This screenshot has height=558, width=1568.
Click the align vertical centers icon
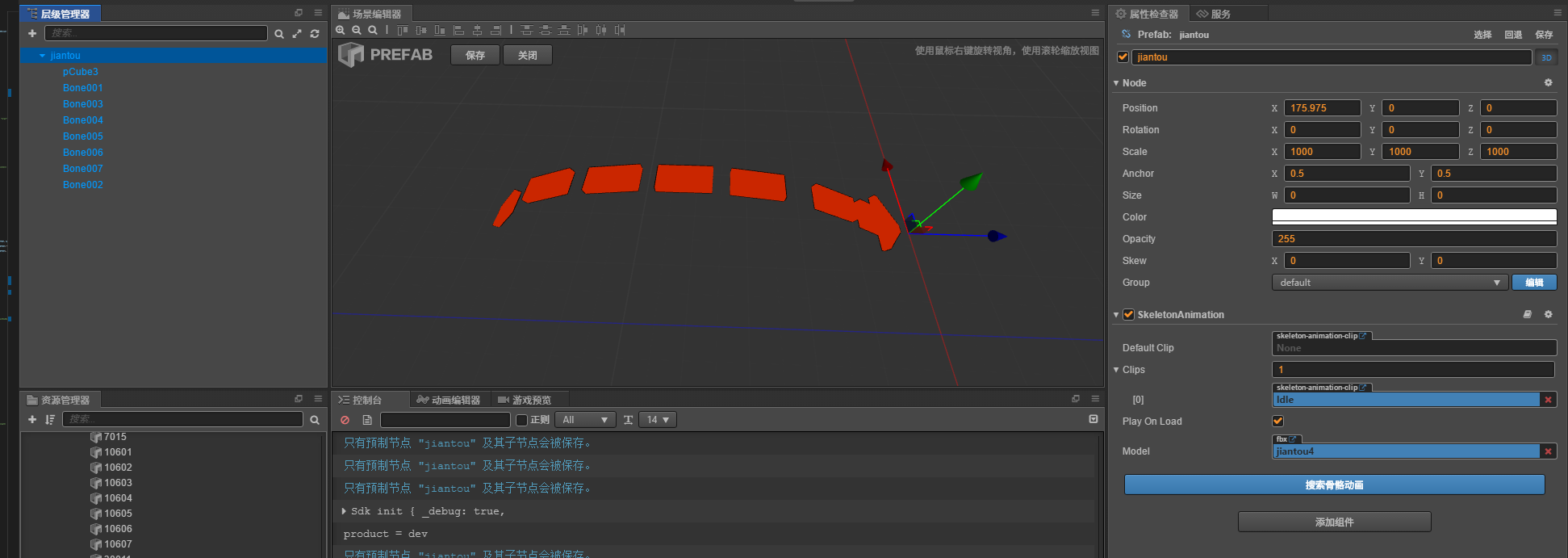click(421, 30)
